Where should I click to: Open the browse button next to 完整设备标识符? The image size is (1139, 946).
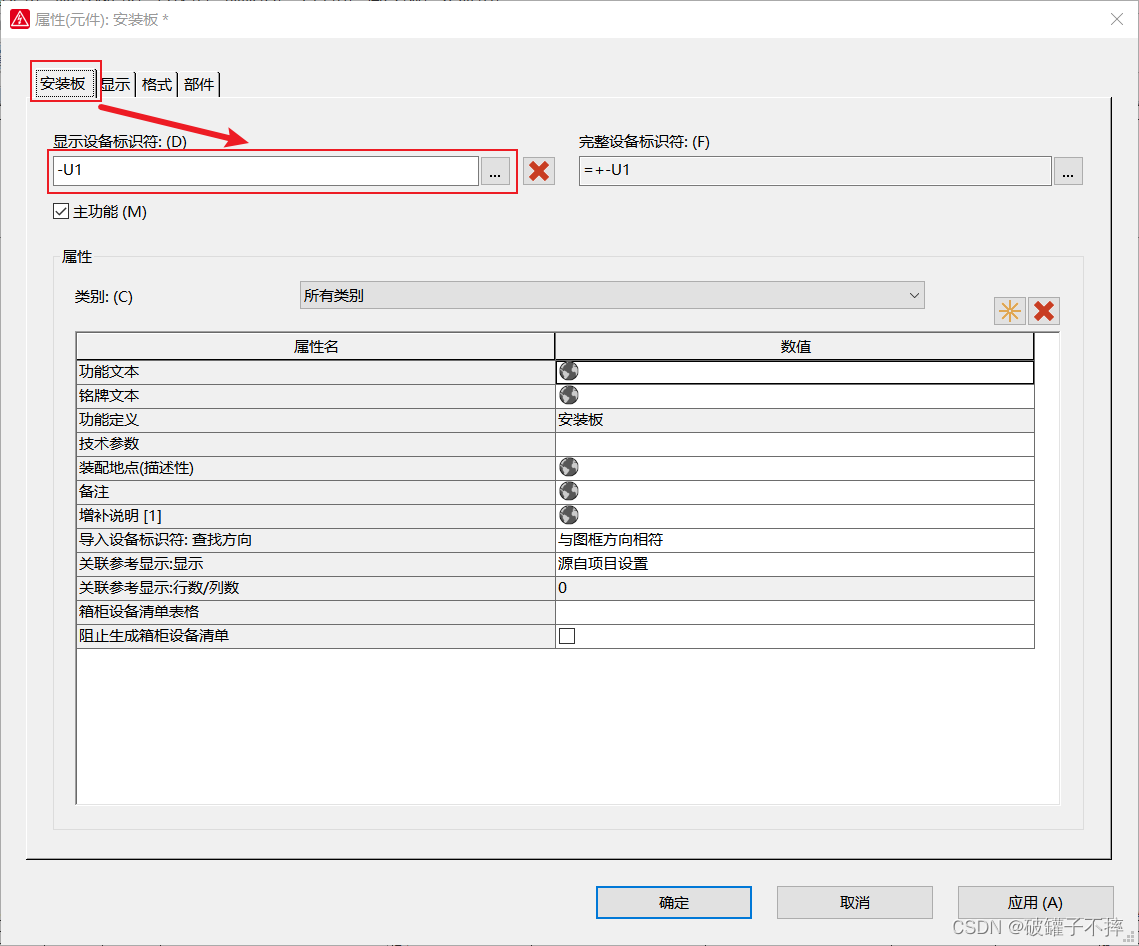click(1068, 171)
